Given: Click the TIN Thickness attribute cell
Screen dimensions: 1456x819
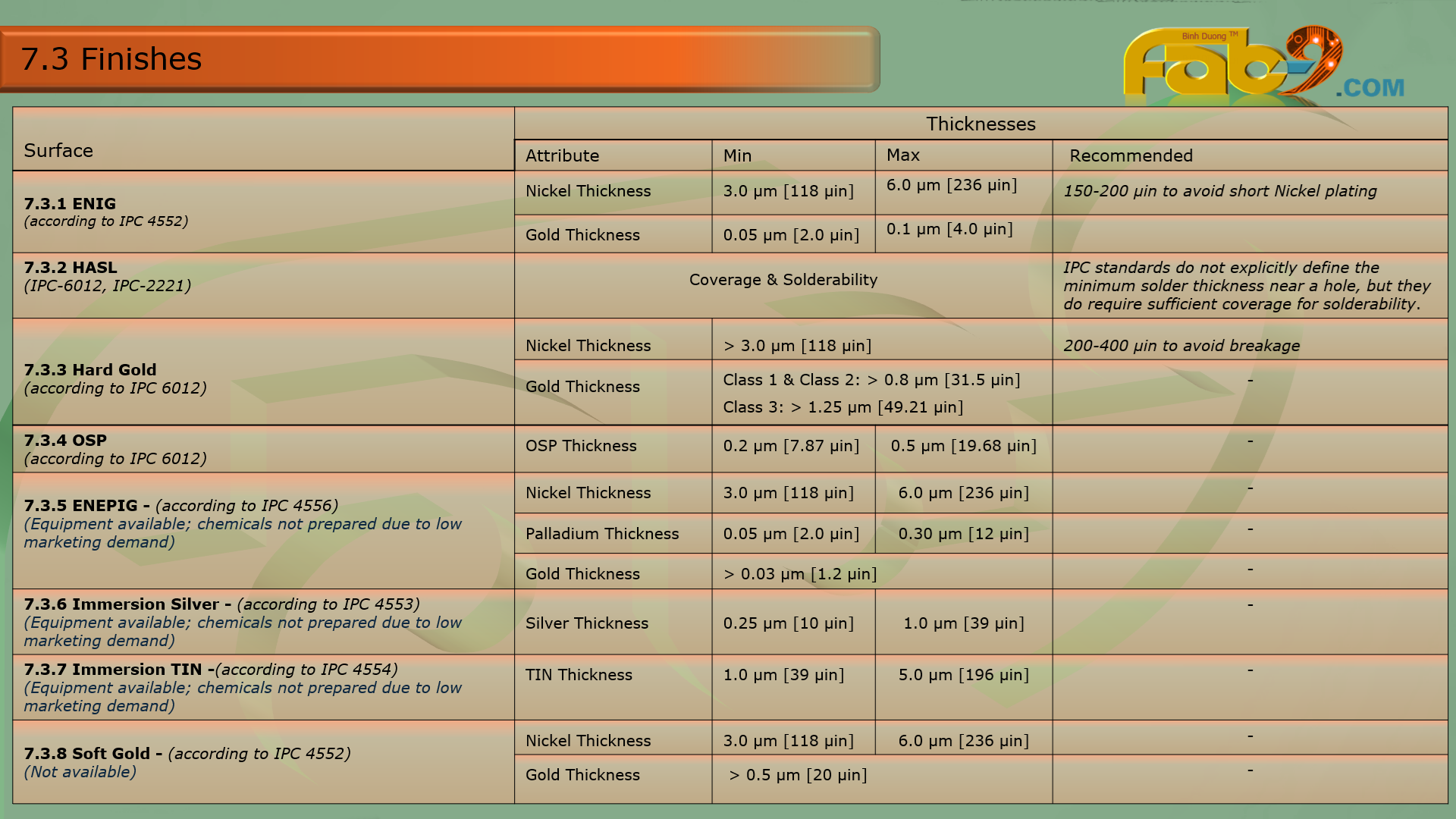Looking at the screenshot, I should 579,675.
